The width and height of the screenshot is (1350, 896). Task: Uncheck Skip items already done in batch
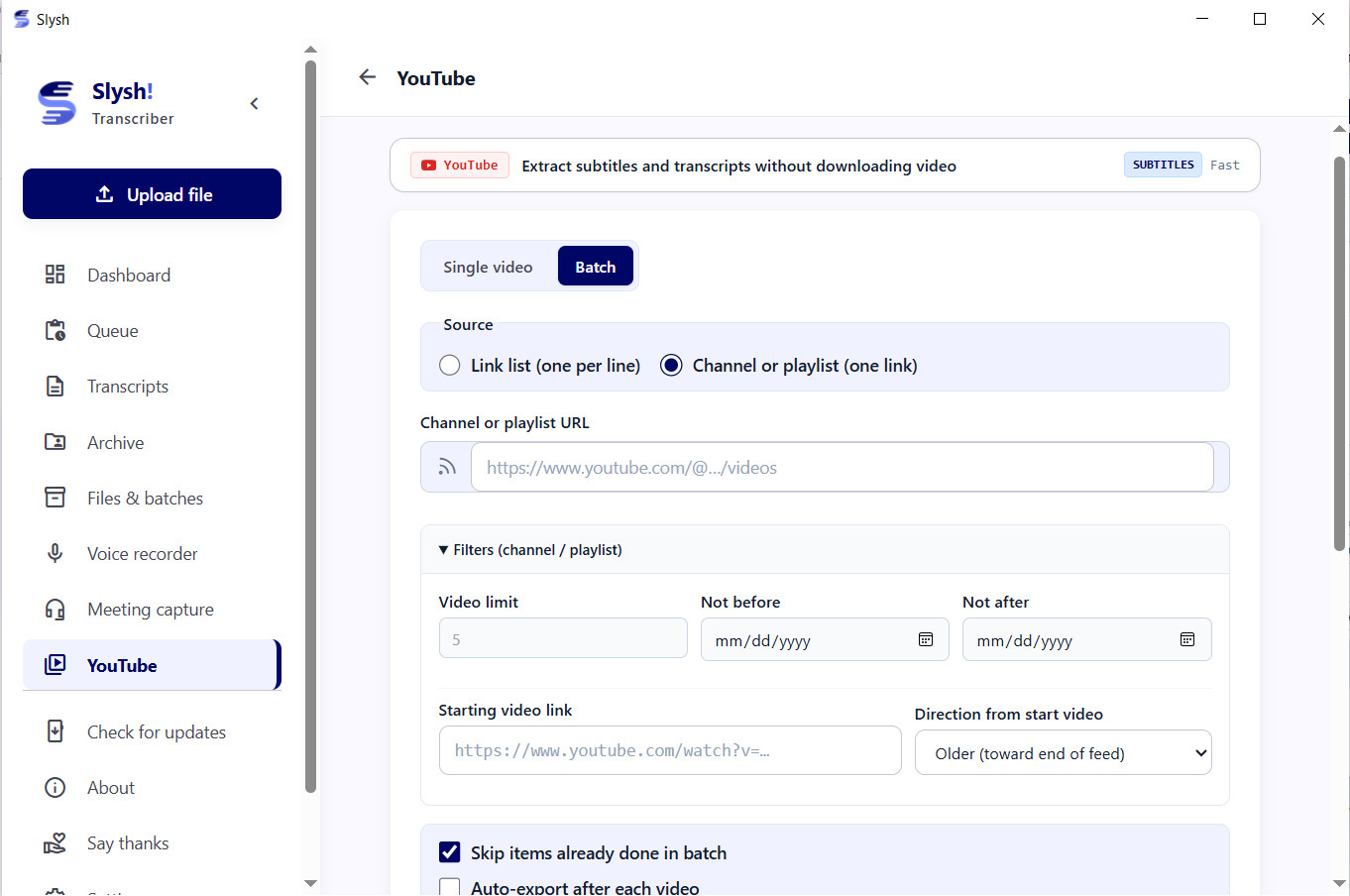click(450, 852)
